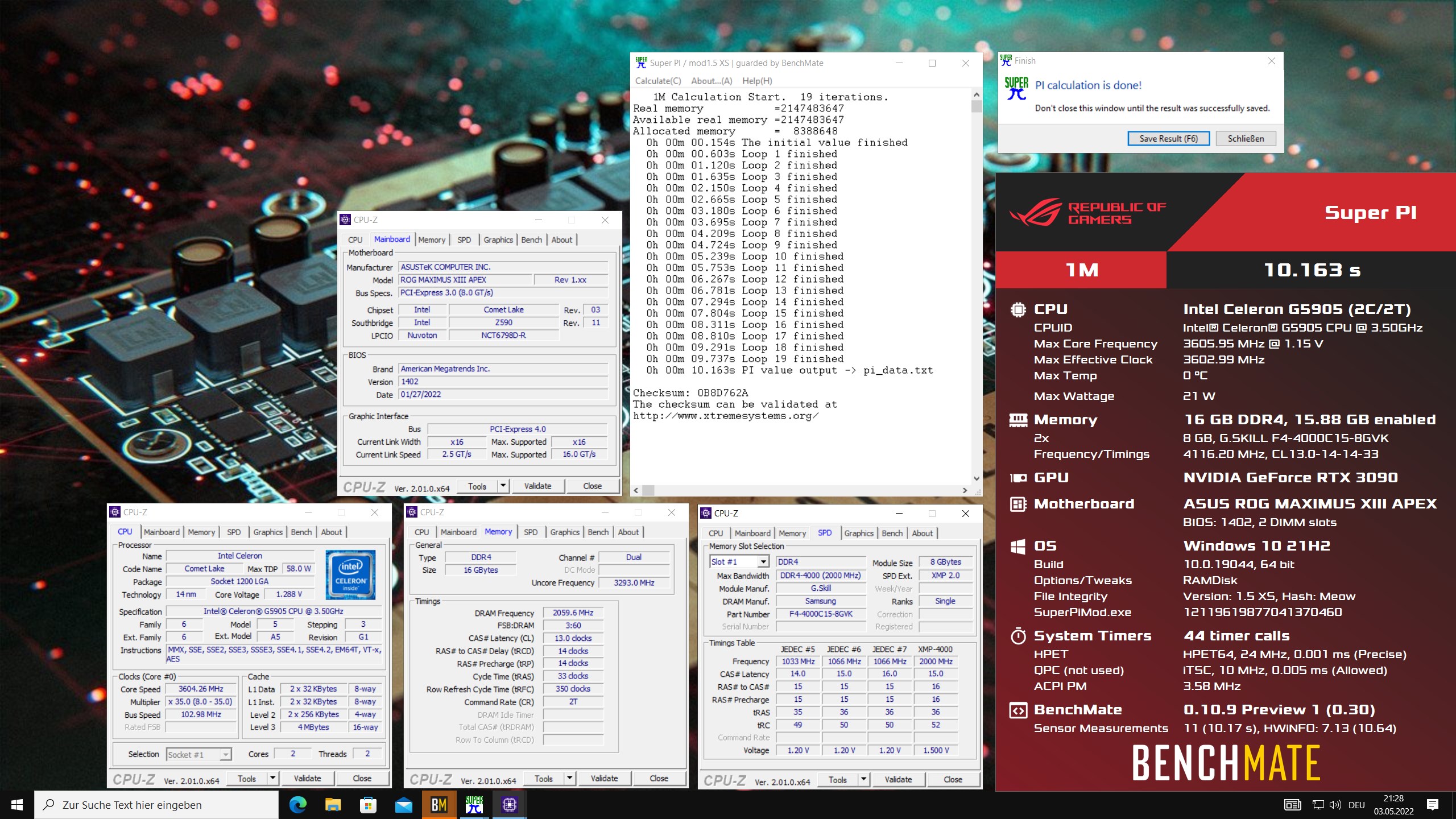Open the Calculate(C) menu in Super PI
Viewport: 1456px width, 819px height.
click(658, 81)
